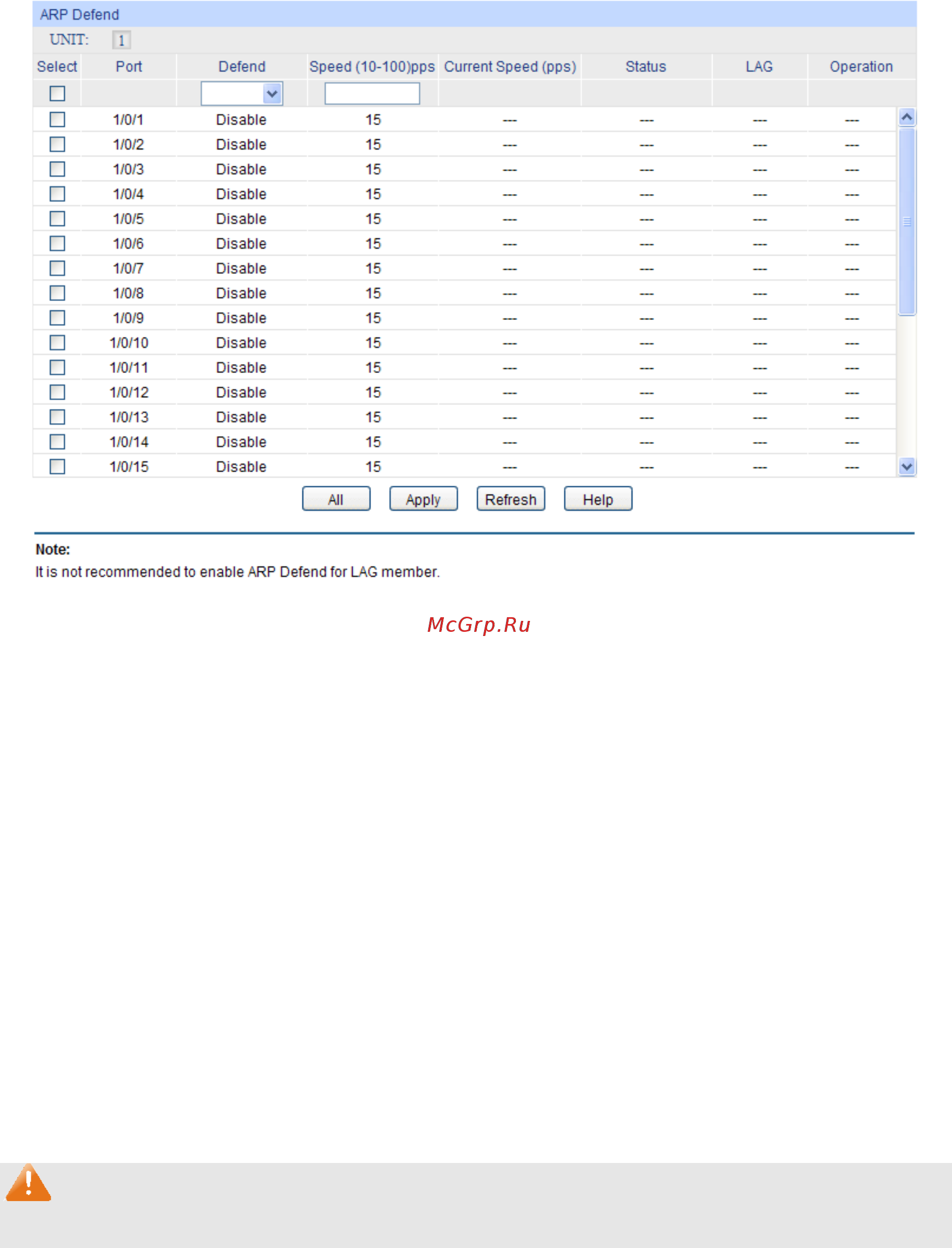Check the box beside port 1/0/8
The image size is (952, 1248).
click(57, 293)
